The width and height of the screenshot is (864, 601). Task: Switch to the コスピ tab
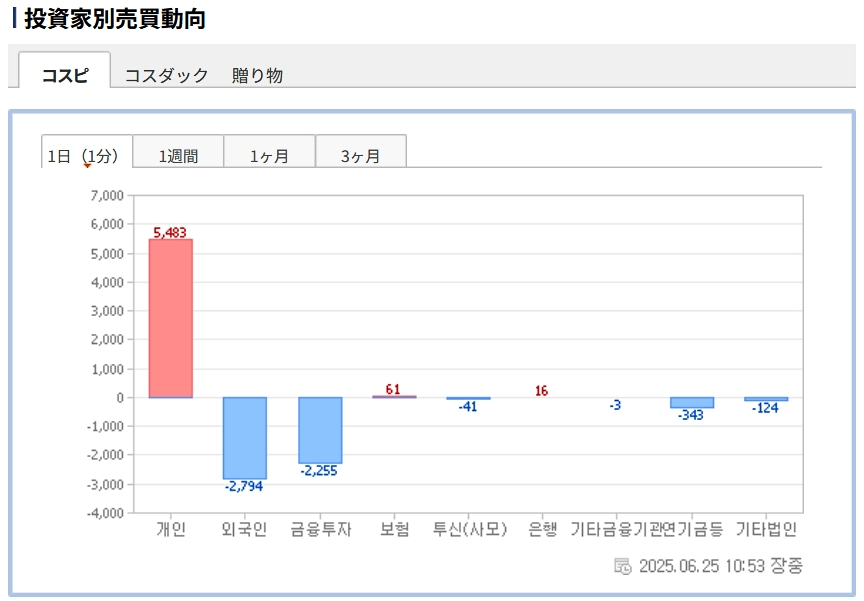tap(65, 75)
